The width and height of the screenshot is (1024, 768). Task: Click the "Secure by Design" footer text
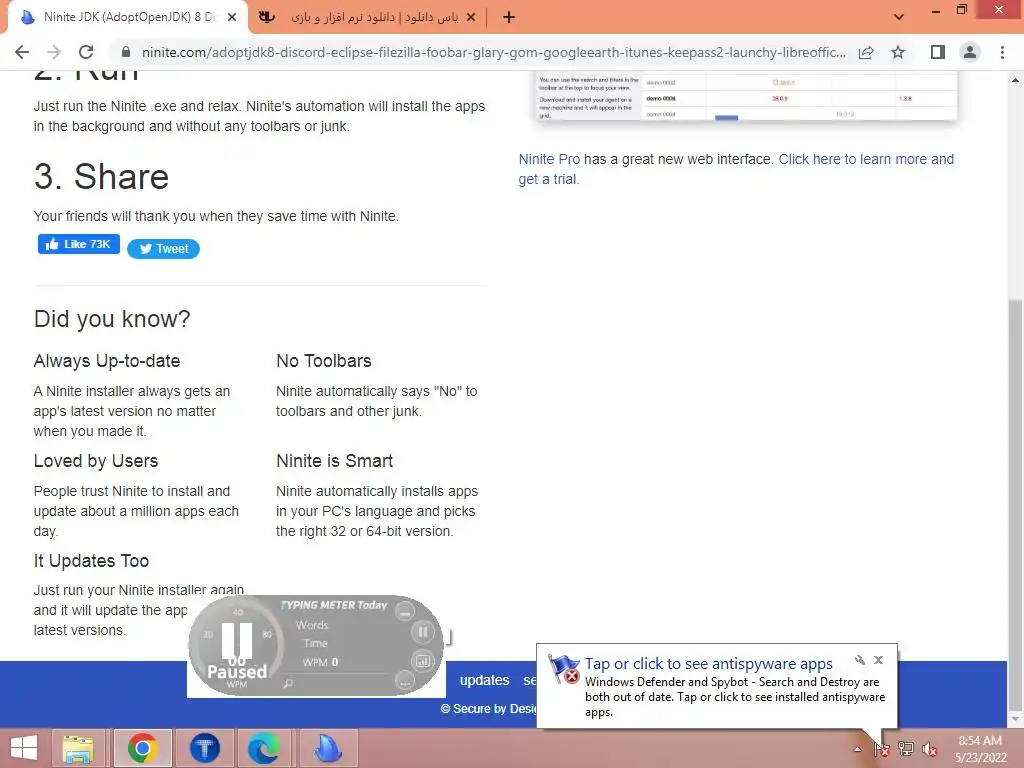tap(489, 709)
